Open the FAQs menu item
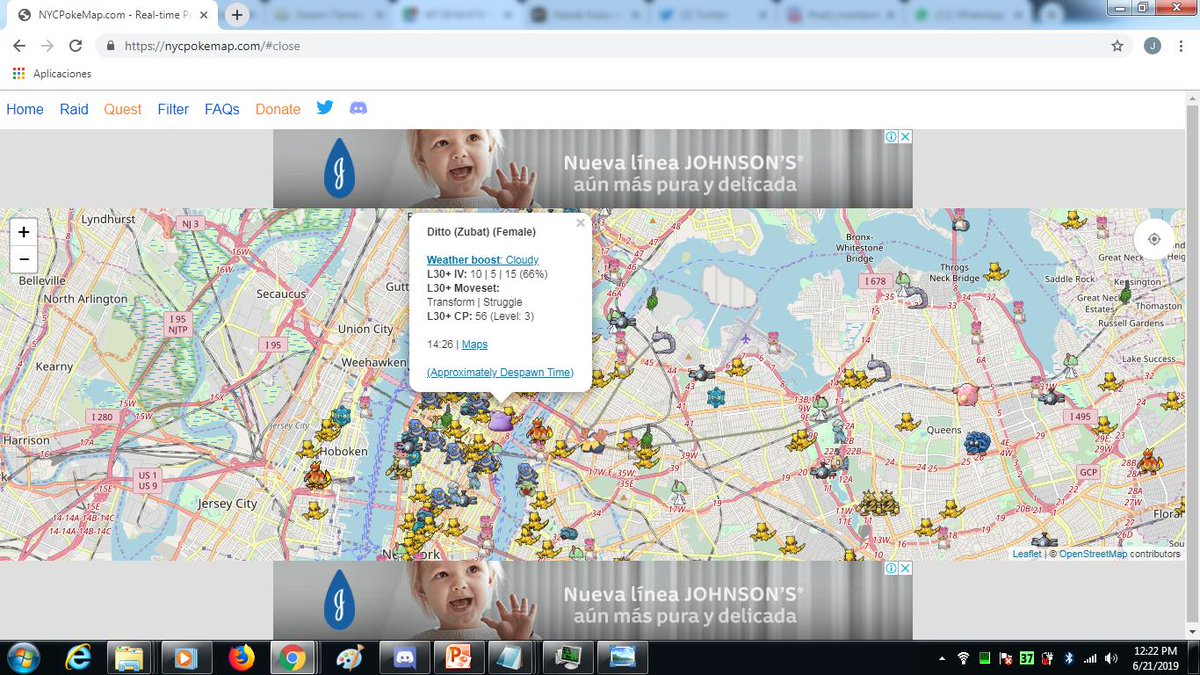The image size is (1200, 675). coord(222,109)
